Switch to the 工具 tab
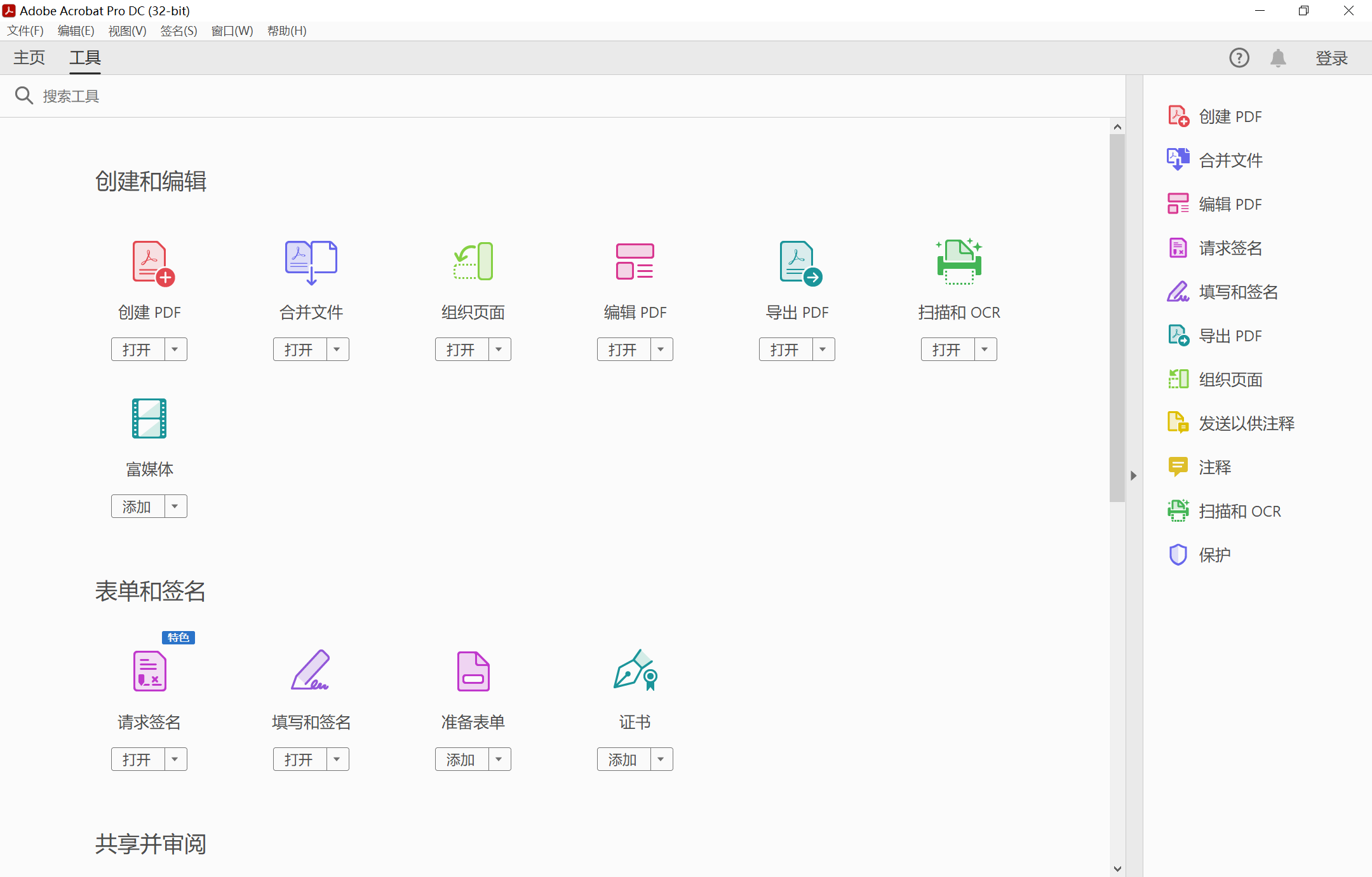This screenshot has width=1372, height=877. pos(85,58)
